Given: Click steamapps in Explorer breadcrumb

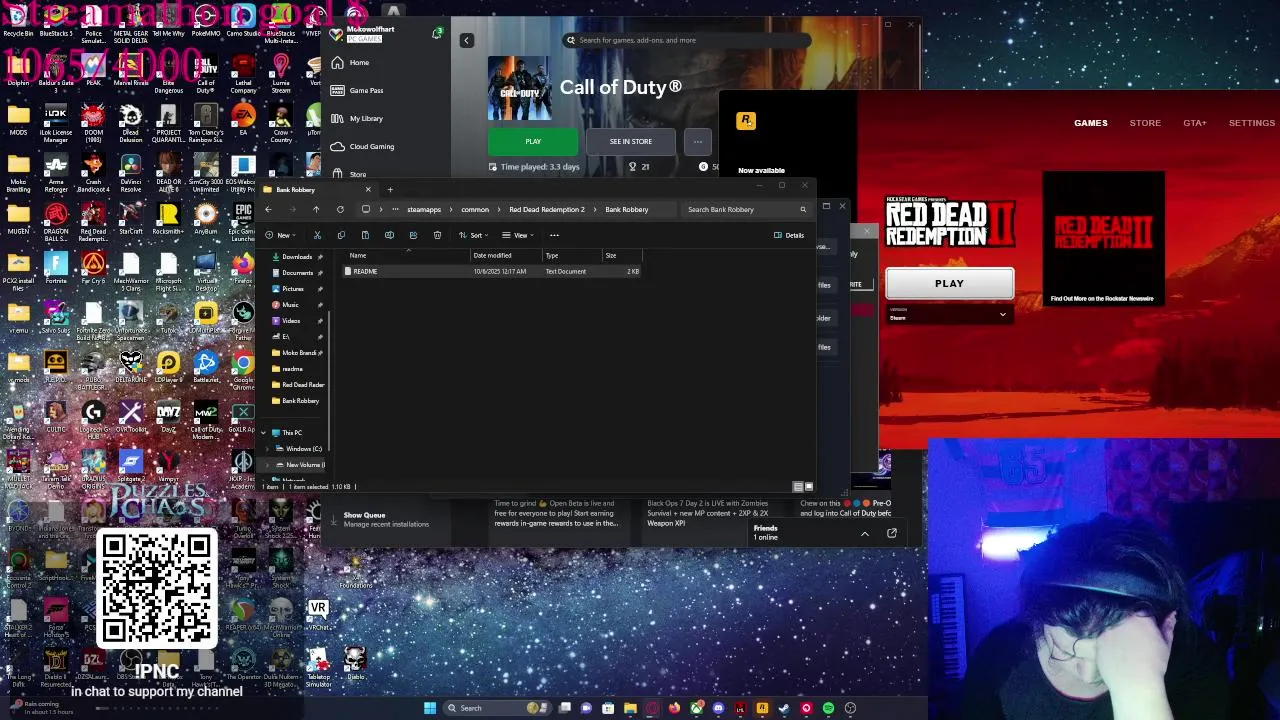Looking at the screenshot, I should (424, 209).
